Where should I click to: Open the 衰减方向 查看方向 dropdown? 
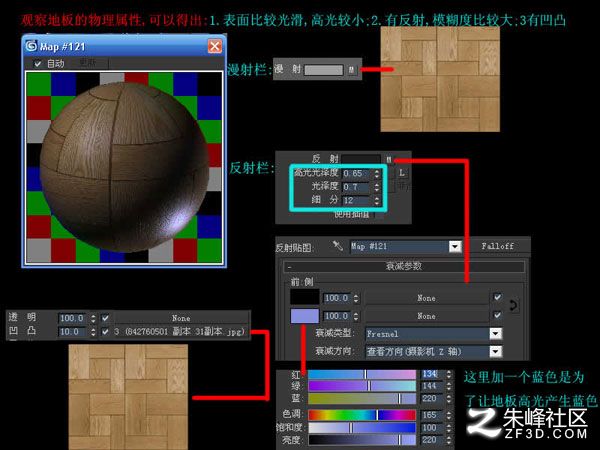496,351
